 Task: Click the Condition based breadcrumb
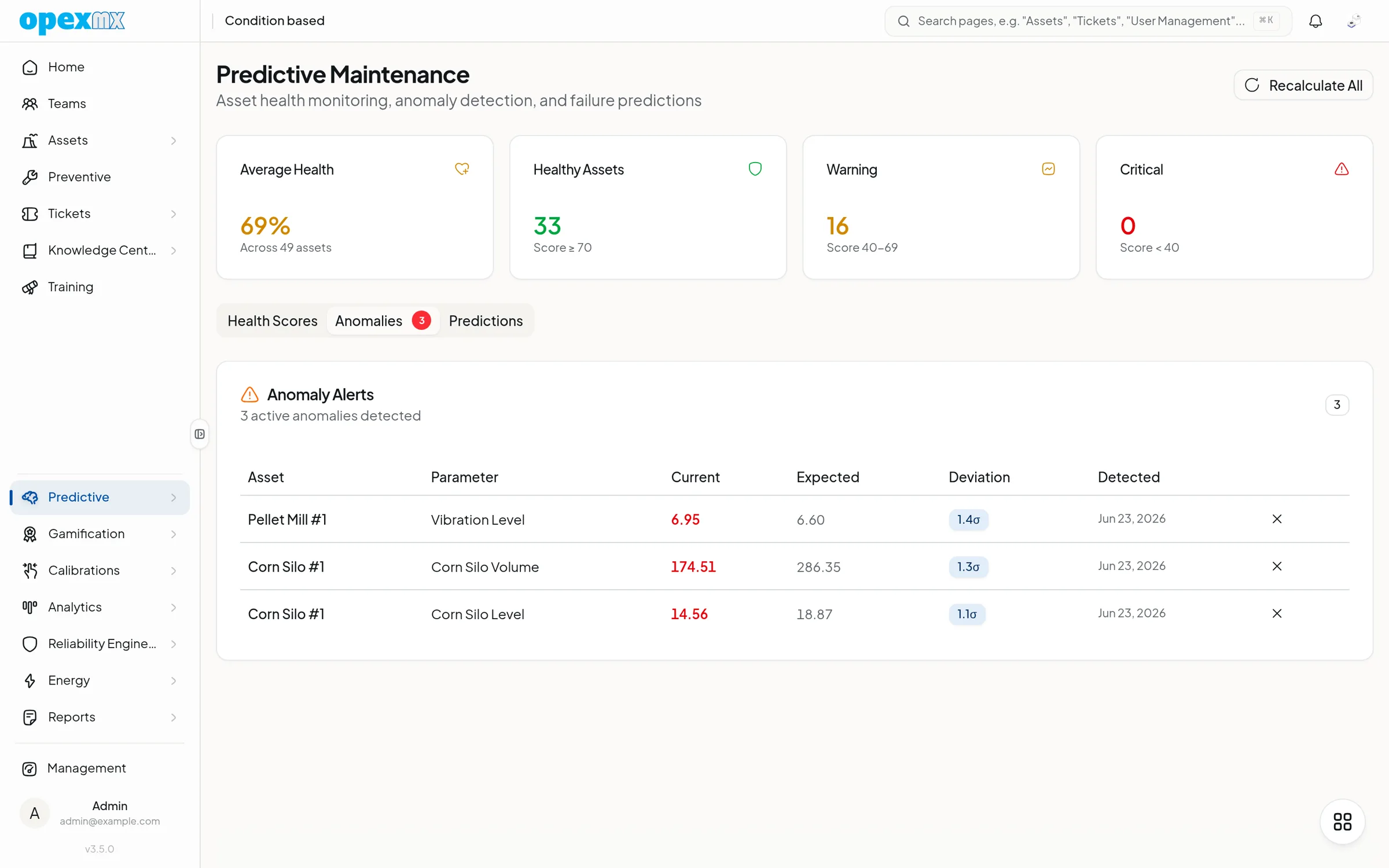click(274, 21)
